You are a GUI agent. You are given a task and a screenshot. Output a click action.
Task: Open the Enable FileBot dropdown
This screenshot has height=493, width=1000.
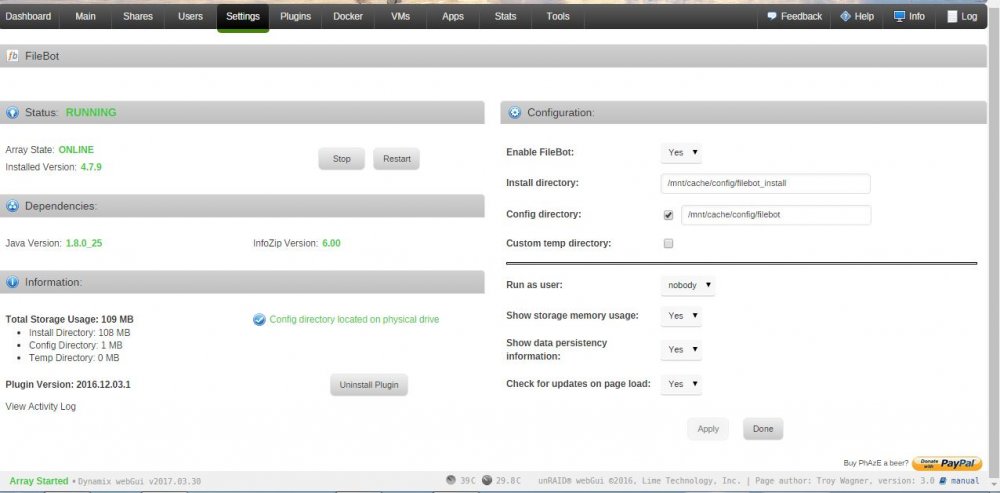pyautogui.click(x=681, y=152)
